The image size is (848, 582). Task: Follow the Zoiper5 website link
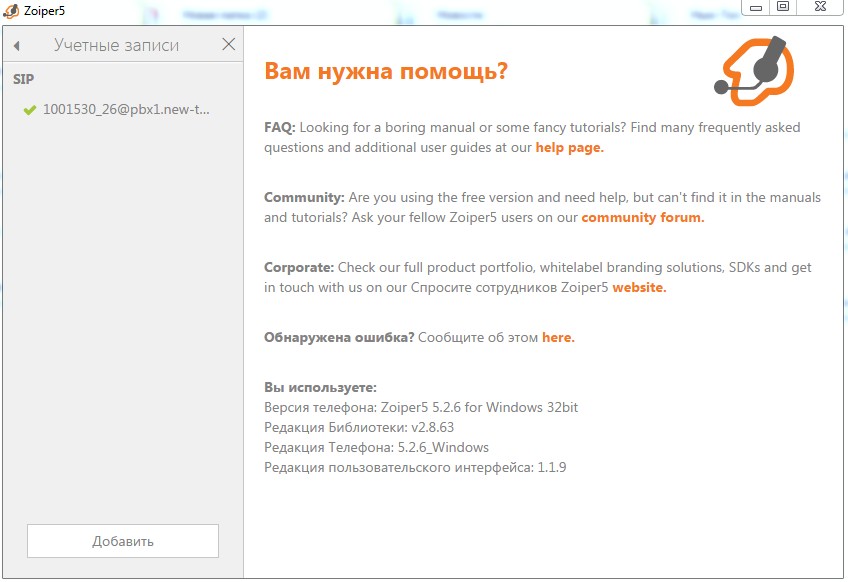click(638, 287)
